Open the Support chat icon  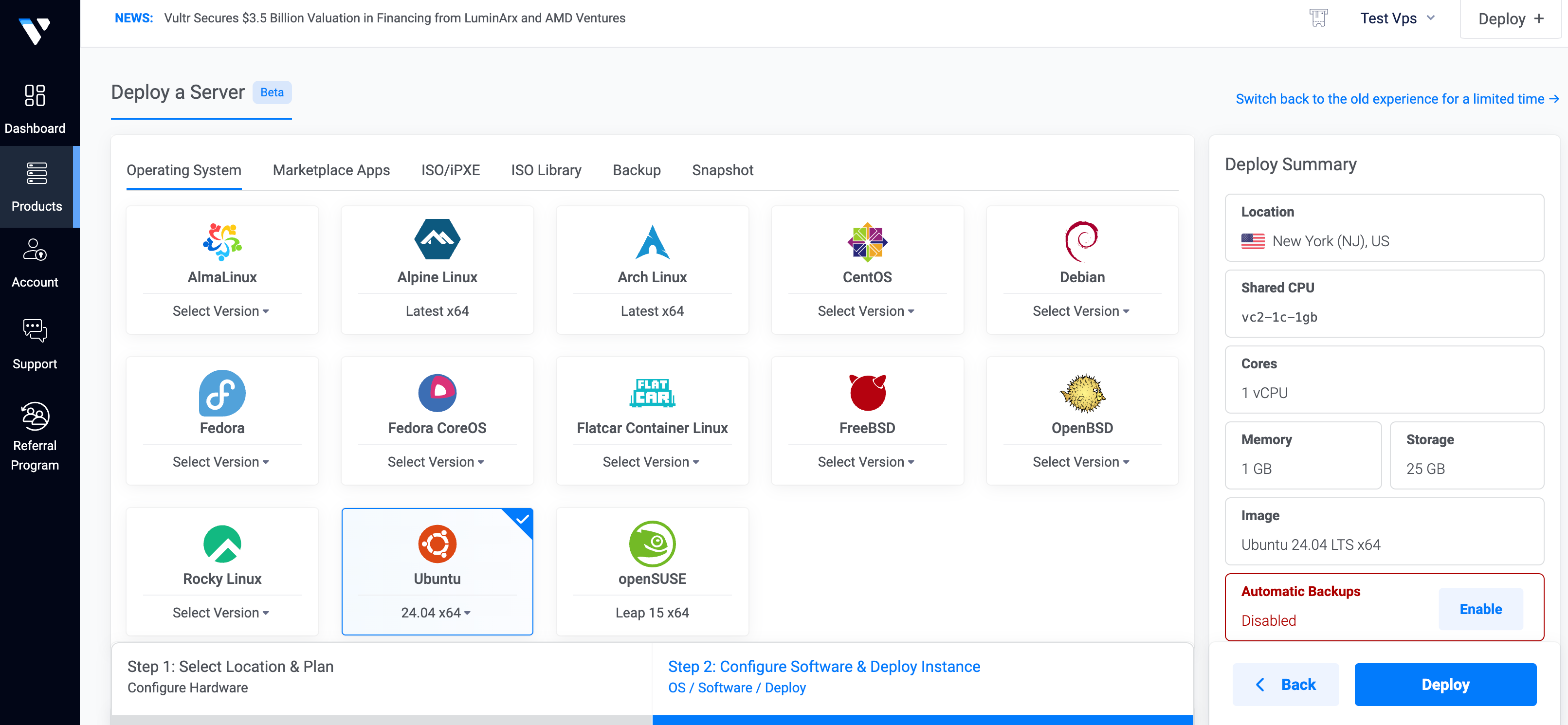tap(35, 330)
